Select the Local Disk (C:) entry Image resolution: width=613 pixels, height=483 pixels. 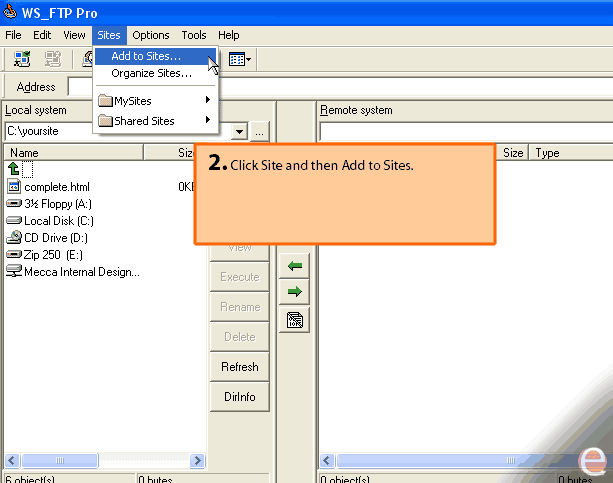tap(58, 221)
